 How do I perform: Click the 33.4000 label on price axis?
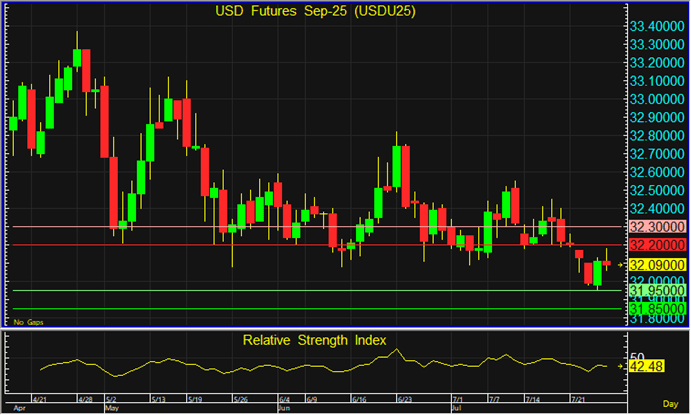[x=655, y=26]
